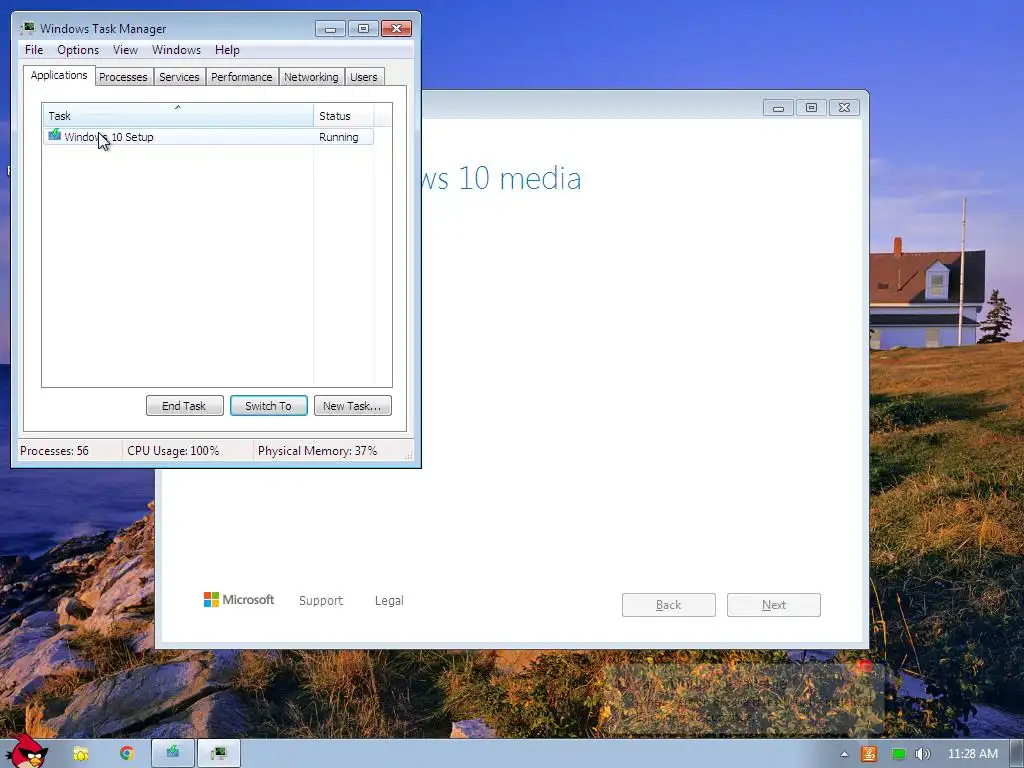
Task: Maximize the Windows 10 Setup window
Action: click(x=811, y=108)
